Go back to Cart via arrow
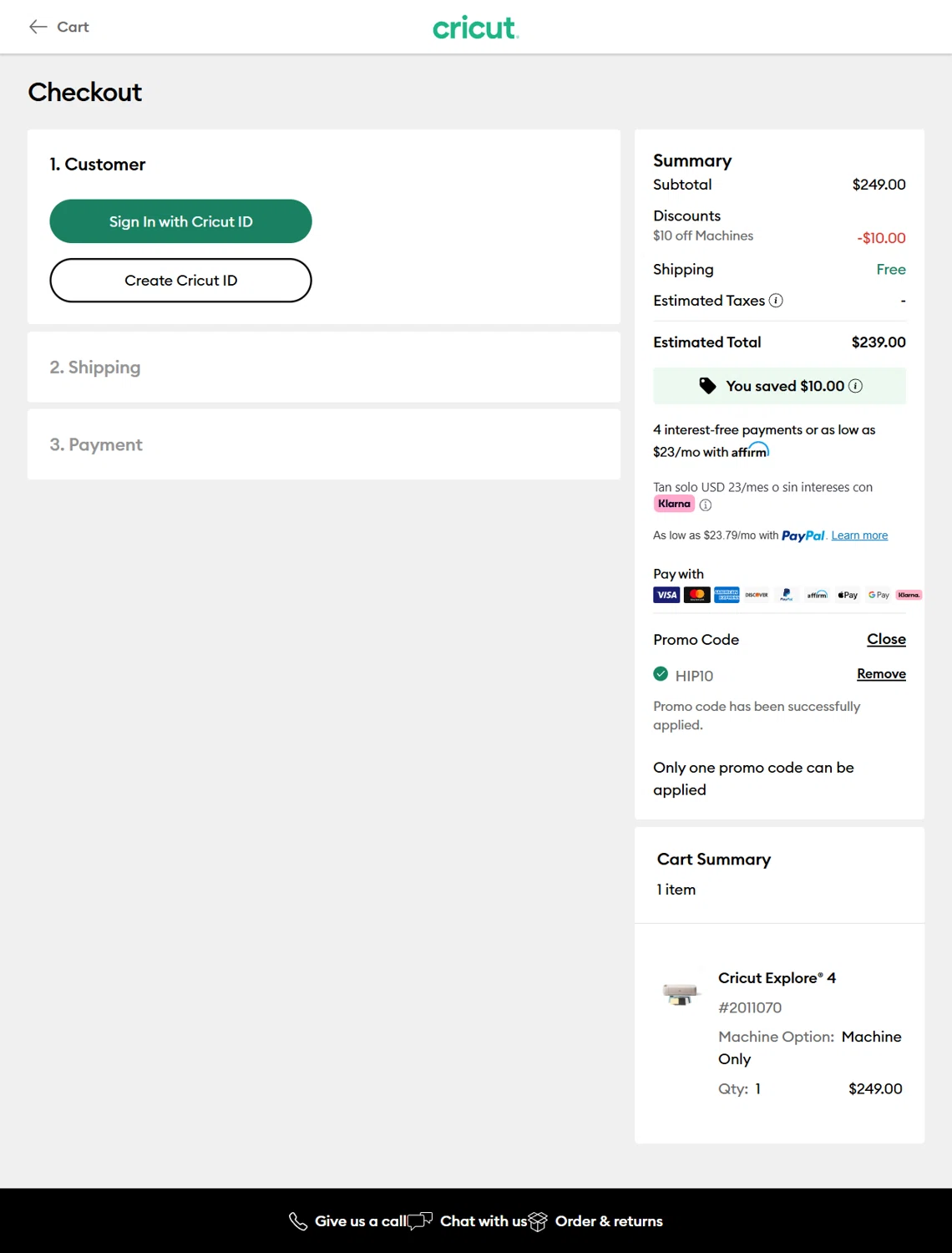Screen dimensions: 952x1253 tap(38, 27)
